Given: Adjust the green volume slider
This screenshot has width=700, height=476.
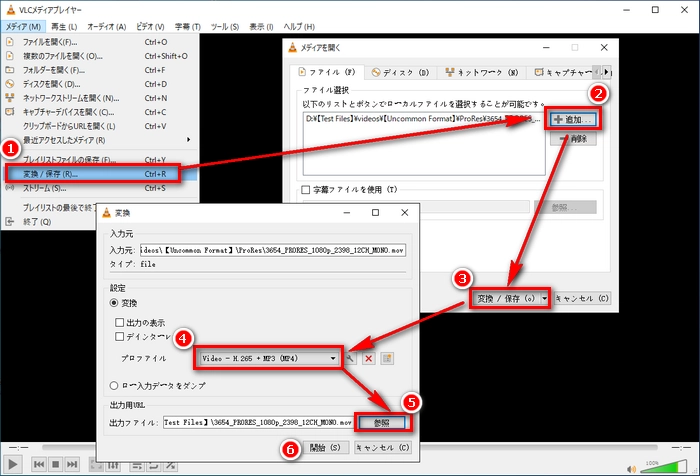Looking at the screenshot, I should coord(664,467).
